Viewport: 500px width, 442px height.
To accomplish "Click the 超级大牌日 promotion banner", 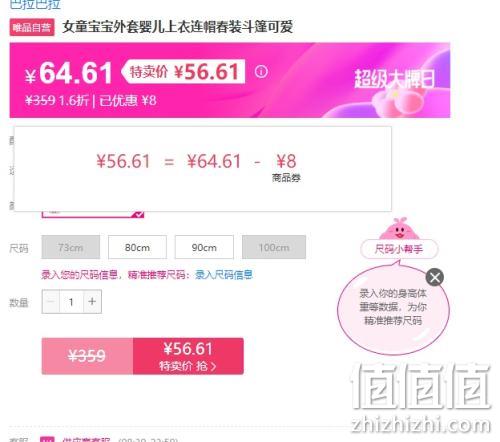I will tap(395, 79).
